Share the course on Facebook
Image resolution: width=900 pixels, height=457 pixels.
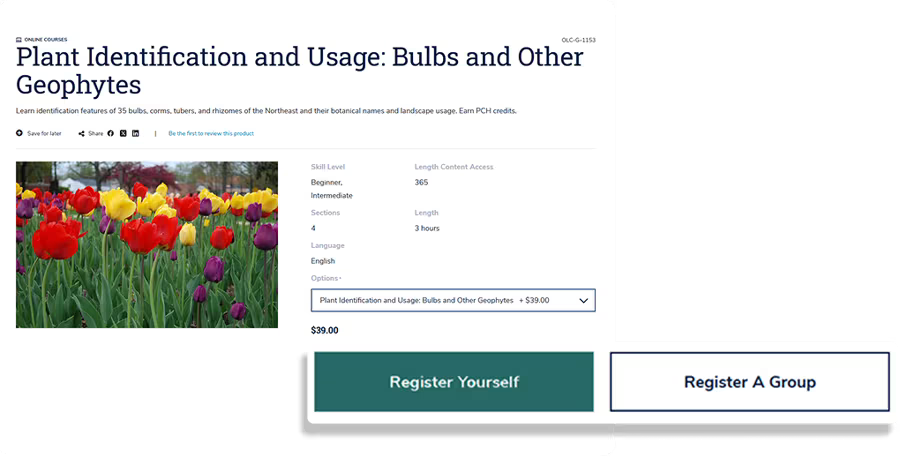tap(110, 133)
